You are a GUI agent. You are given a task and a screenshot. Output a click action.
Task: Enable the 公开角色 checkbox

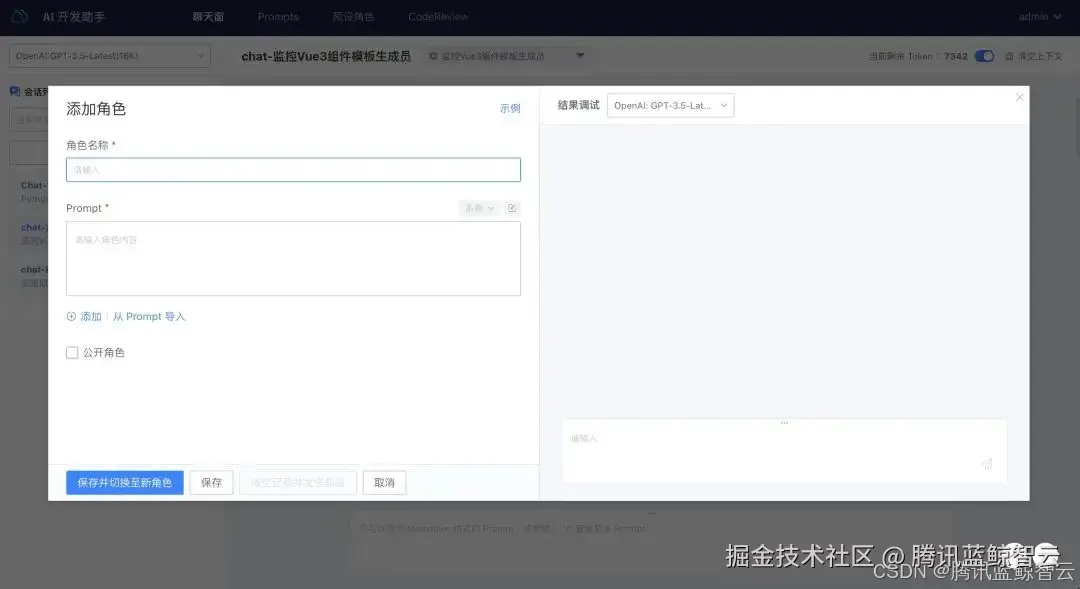tap(72, 352)
